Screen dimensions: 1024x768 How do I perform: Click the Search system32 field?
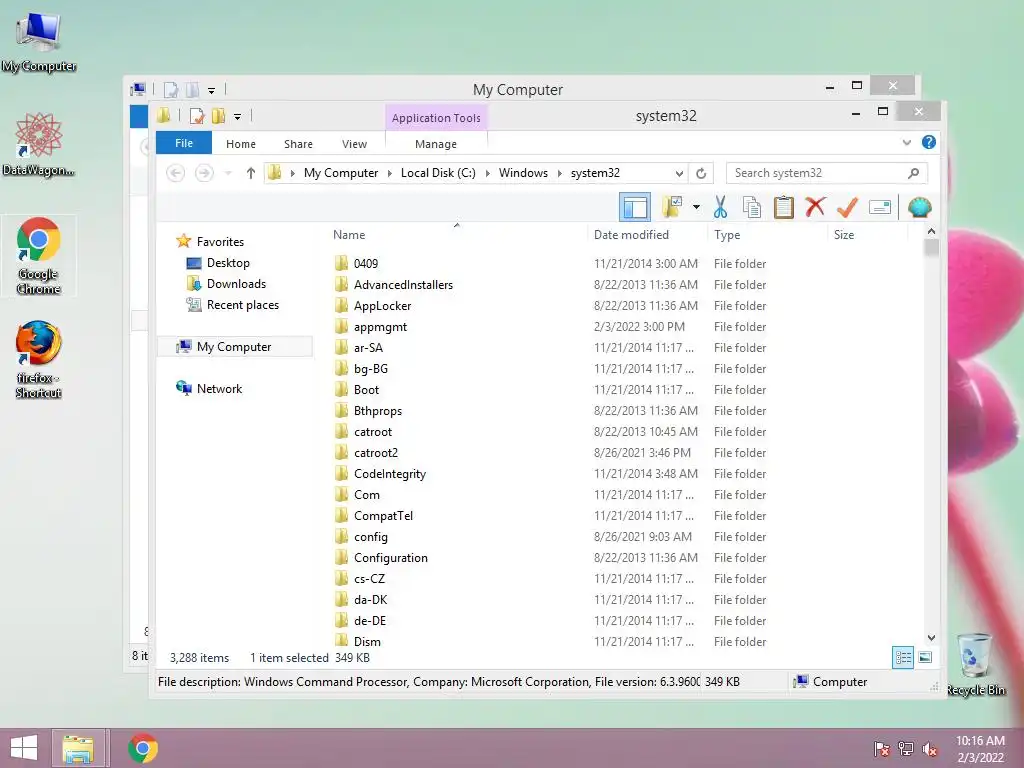[816, 173]
